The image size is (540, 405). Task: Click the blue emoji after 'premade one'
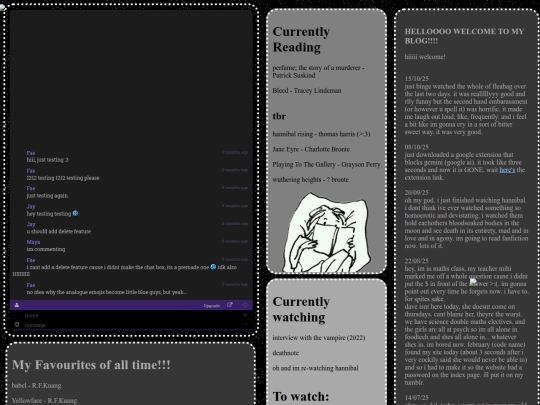click(213, 267)
